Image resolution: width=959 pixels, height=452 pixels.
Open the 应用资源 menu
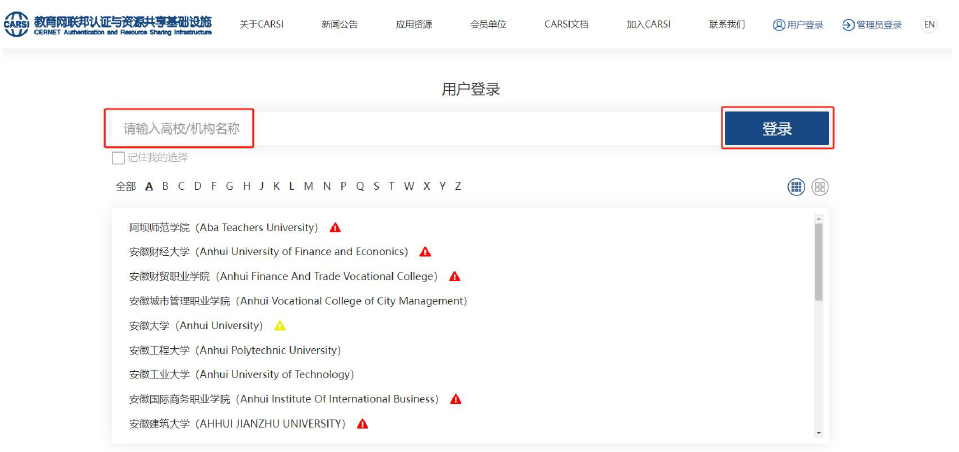click(x=414, y=24)
